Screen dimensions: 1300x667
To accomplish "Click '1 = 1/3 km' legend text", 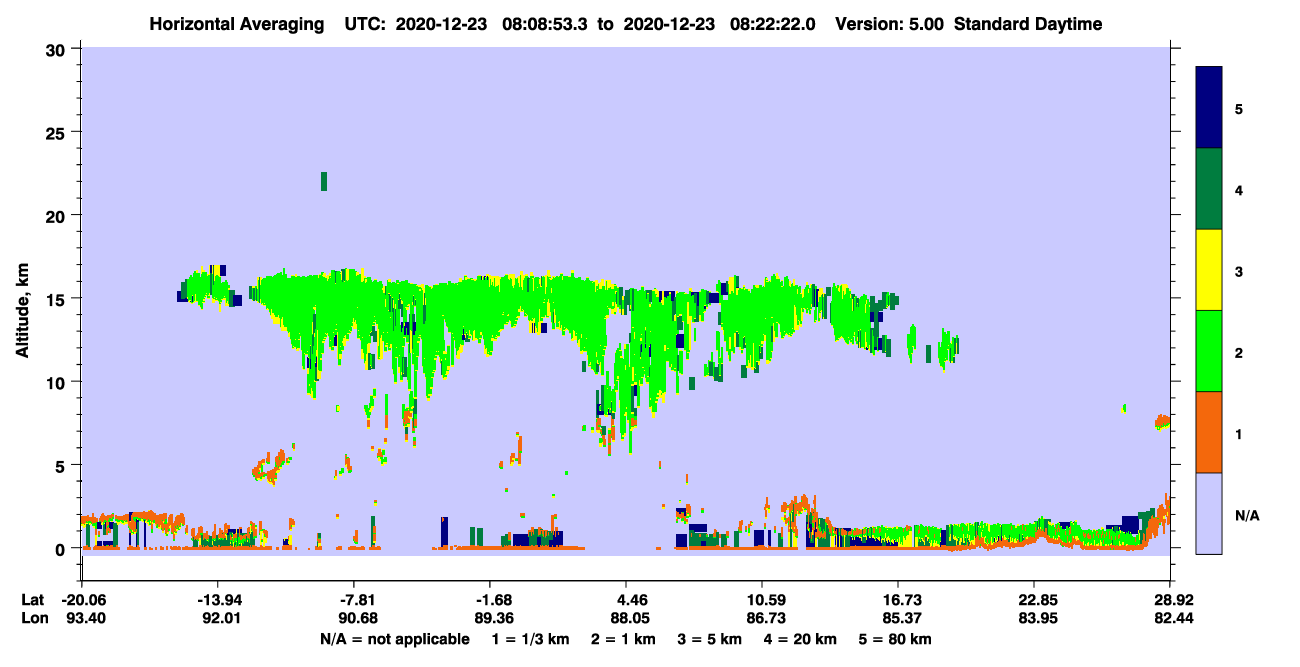I will (x=531, y=639).
